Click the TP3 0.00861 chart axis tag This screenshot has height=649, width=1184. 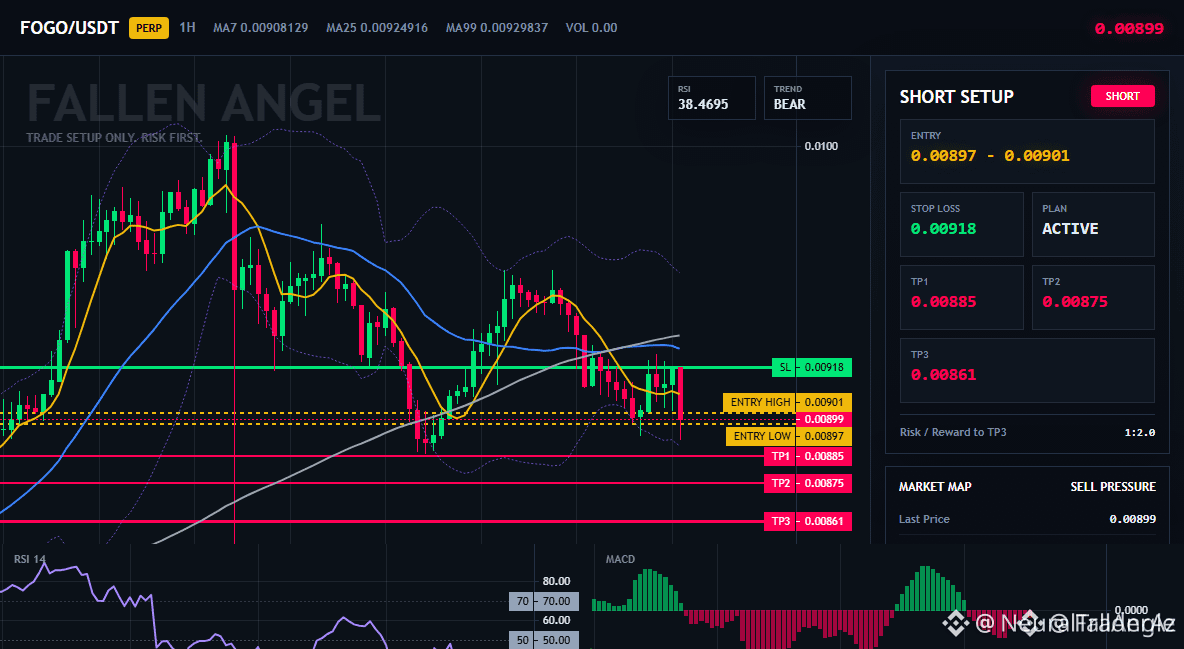coord(808,521)
